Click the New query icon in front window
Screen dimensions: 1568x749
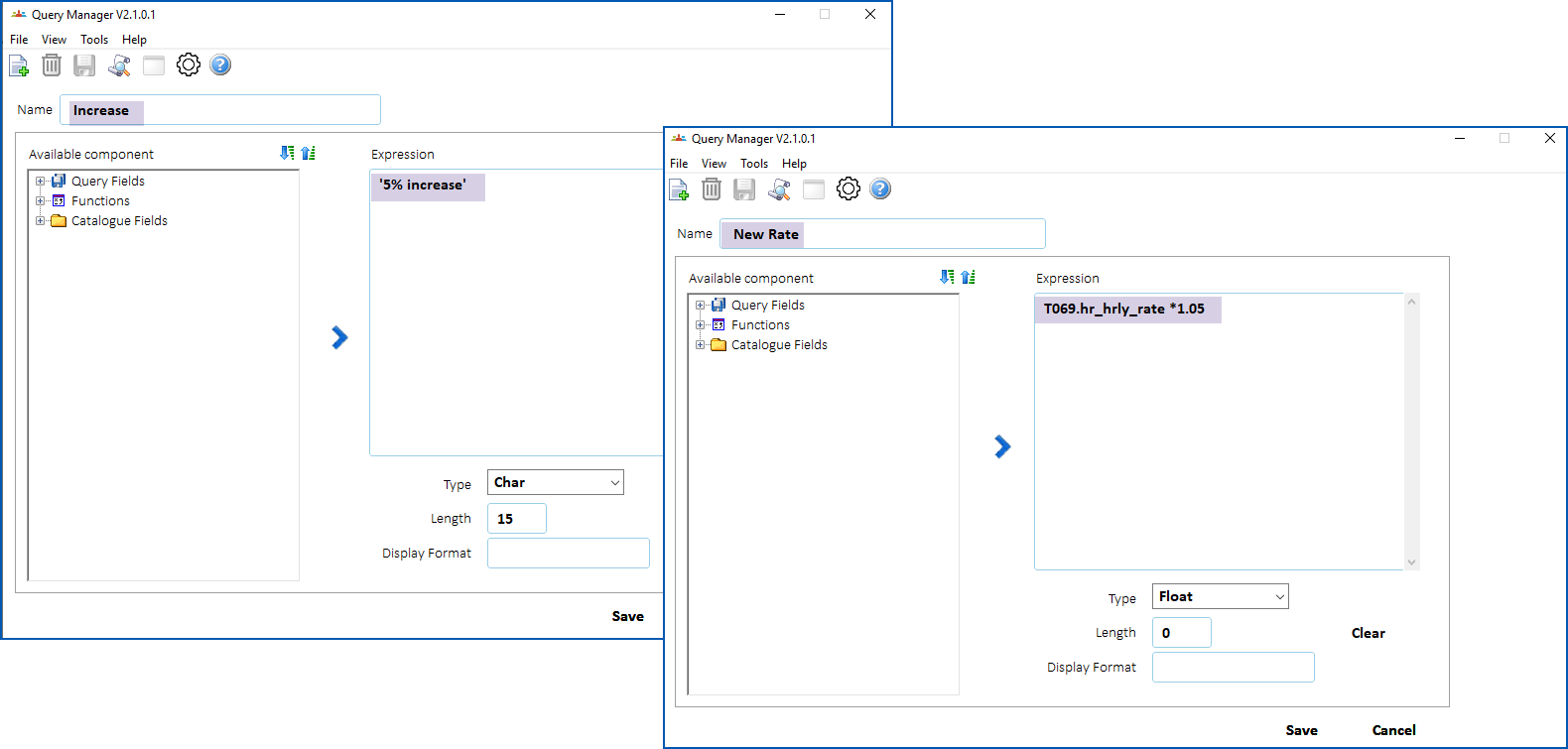(x=679, y=189)
